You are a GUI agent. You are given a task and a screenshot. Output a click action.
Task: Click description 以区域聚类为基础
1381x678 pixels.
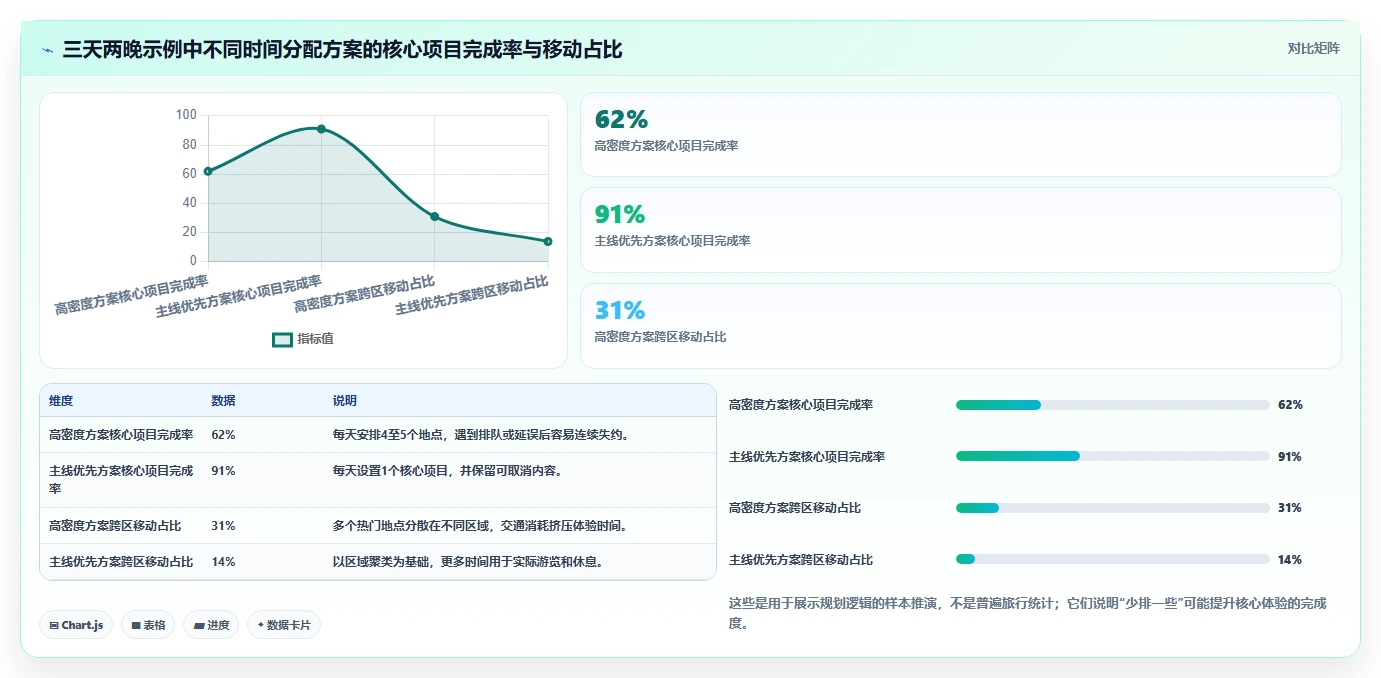pos(468,562)
